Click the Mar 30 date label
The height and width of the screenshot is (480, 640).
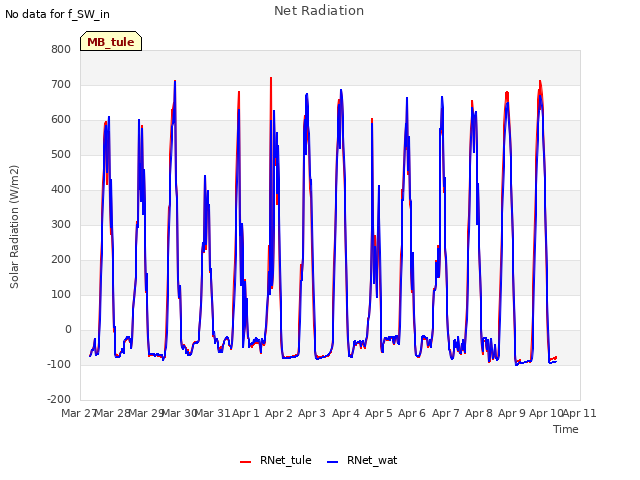(180, 413)
